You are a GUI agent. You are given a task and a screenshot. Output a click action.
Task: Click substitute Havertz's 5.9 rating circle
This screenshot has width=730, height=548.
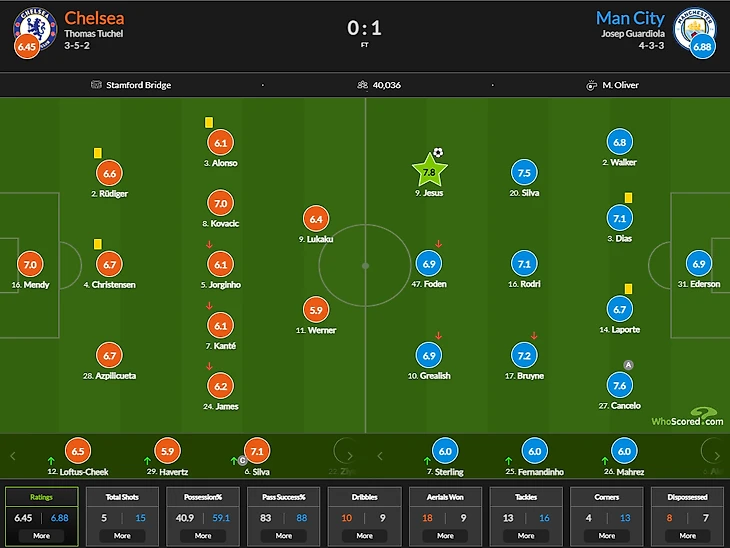167,451
